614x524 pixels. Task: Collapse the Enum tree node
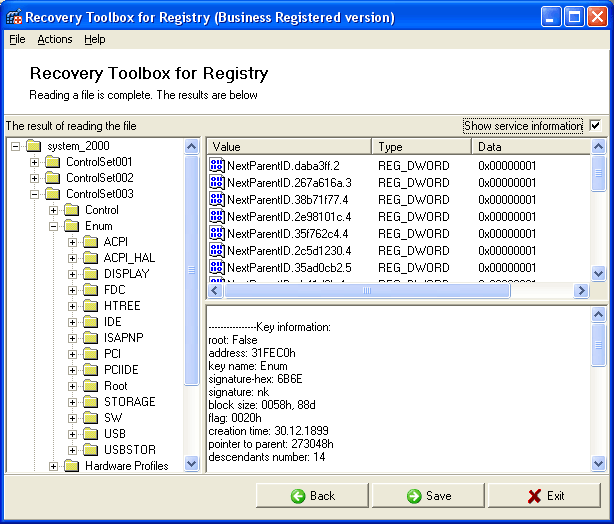[54, 226]
